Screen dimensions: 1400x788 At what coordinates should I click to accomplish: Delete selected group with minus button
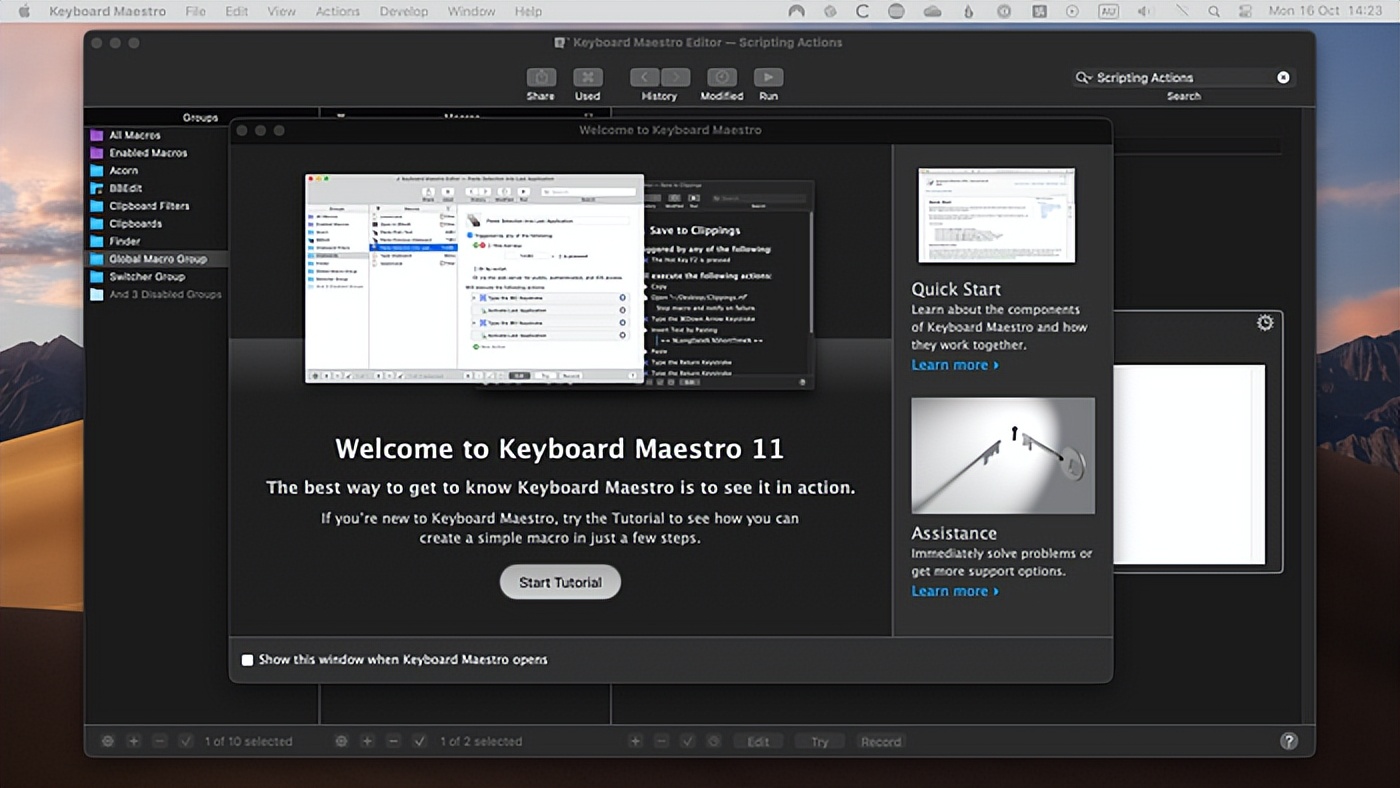coord(159,741)
